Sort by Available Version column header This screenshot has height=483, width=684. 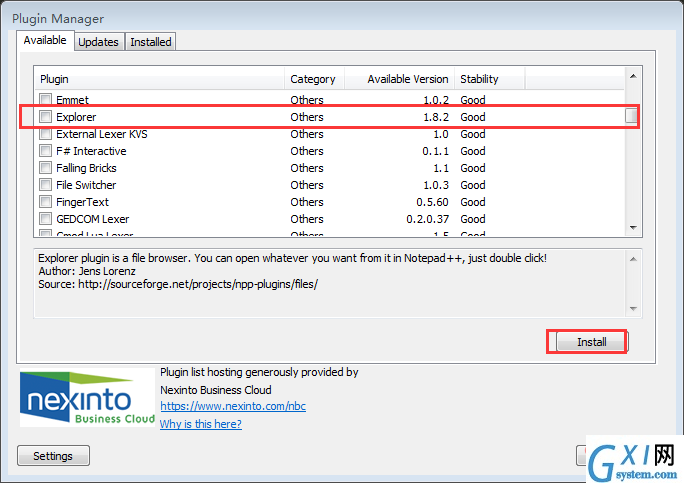(x=400, y=79)
